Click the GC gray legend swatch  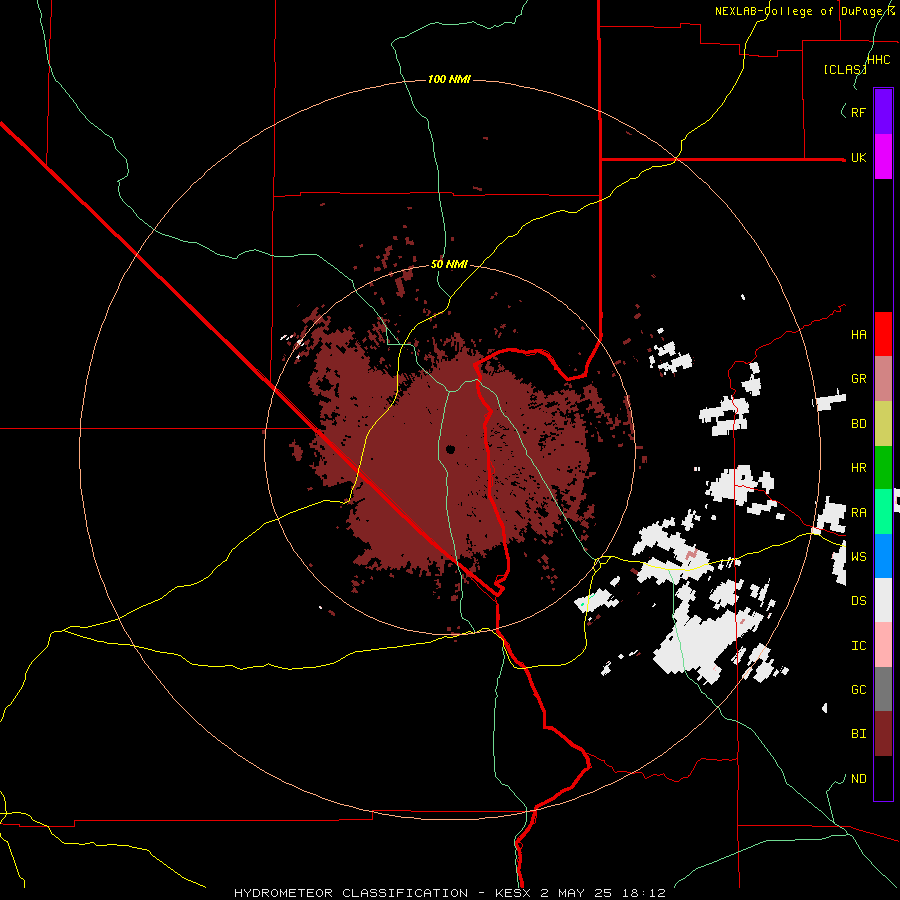[883, 689]
